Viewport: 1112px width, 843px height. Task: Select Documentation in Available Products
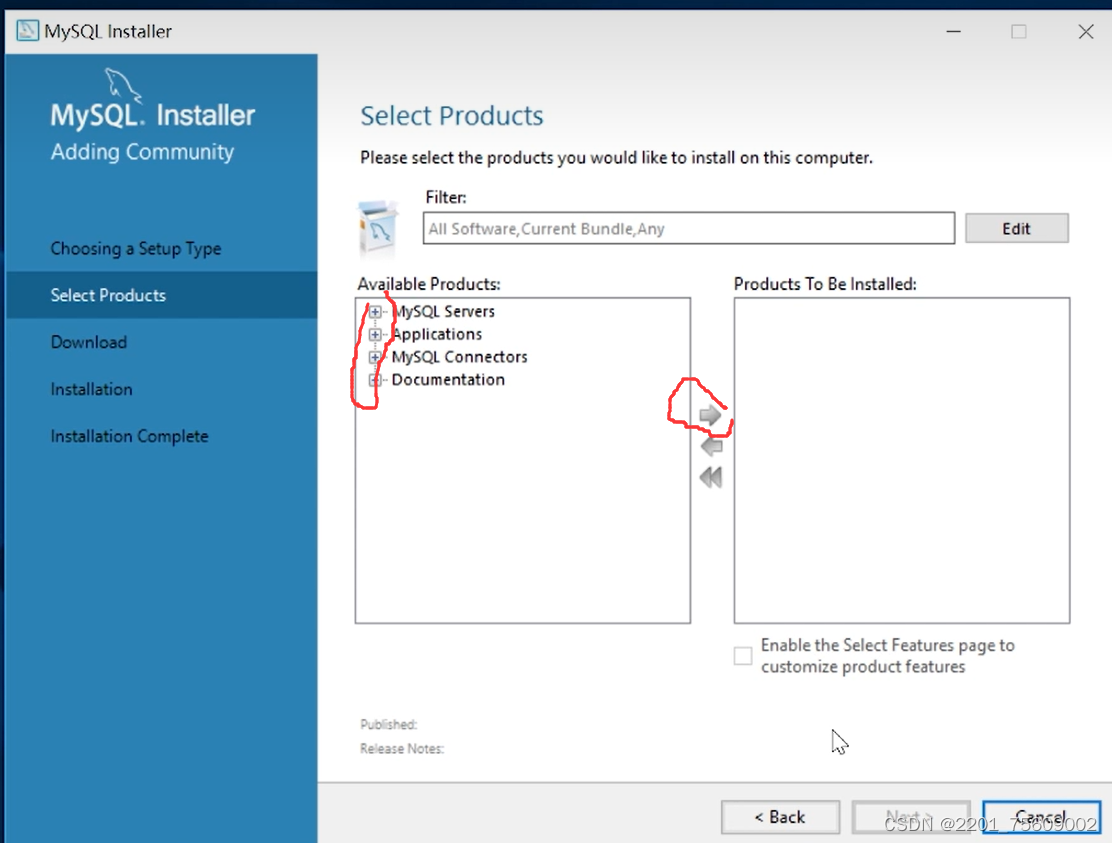(x=448, y=379)
